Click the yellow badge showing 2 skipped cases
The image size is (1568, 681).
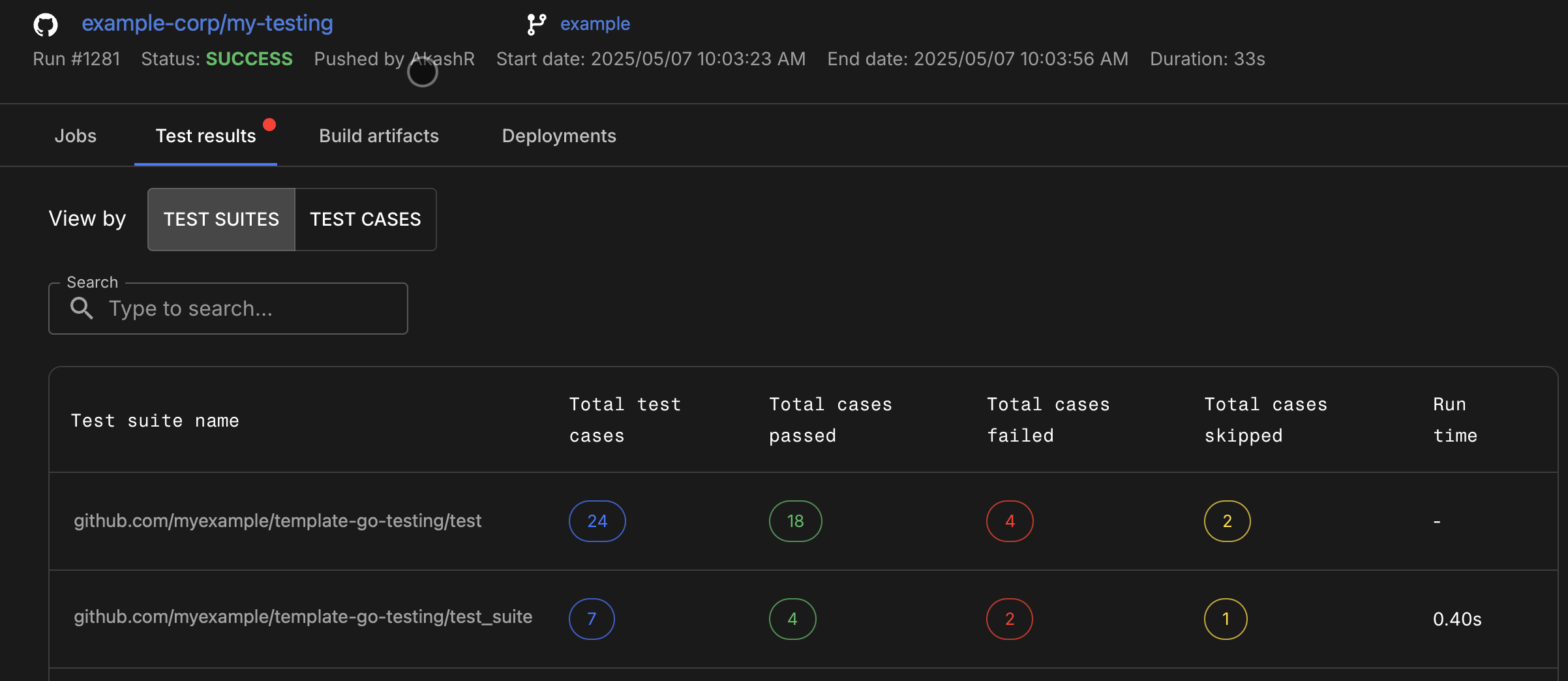tap(1227, 521)
